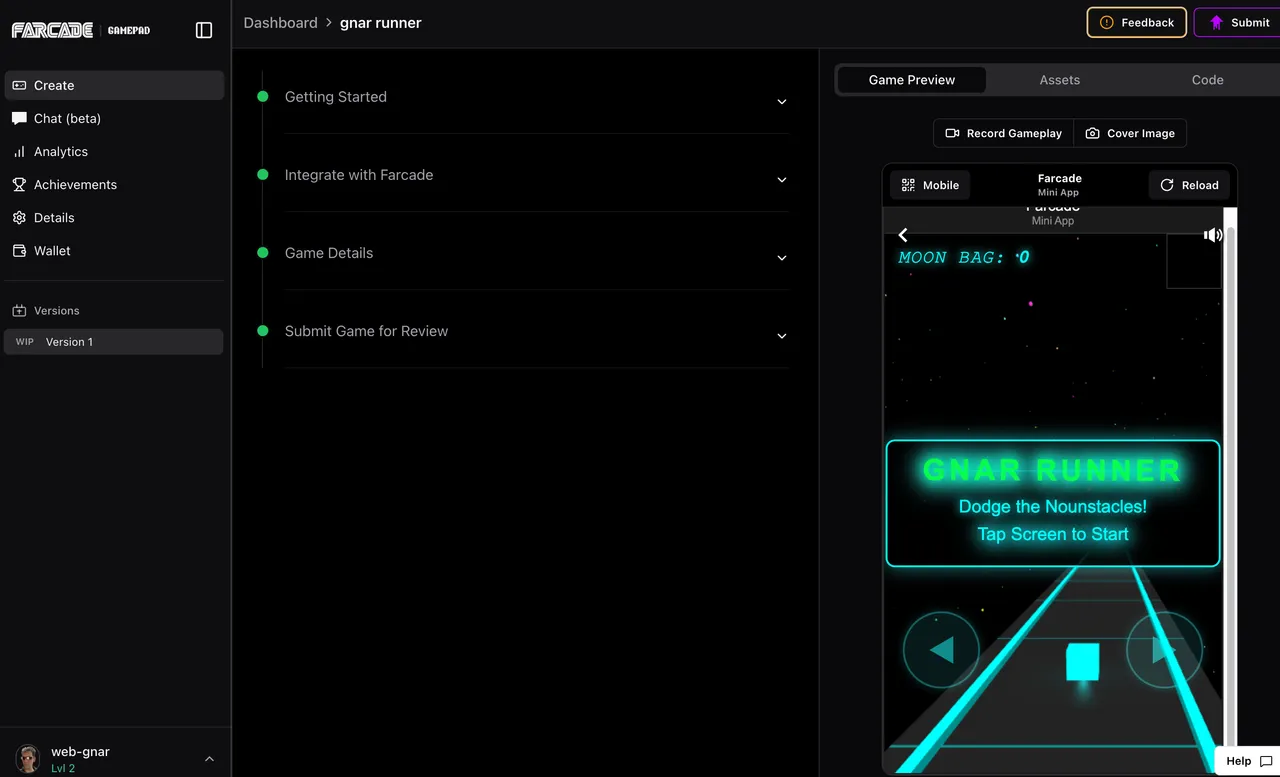The height and width of the screenshot is (777, 1280).
Task: Tap the right arrow game control
Action: [x=1164, y=650]
